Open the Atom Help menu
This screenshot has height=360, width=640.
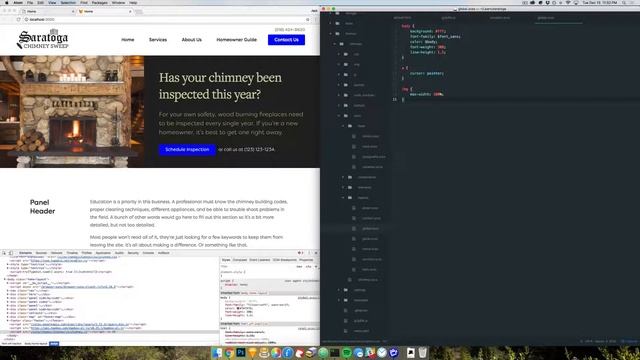click(x=133, y=3)
